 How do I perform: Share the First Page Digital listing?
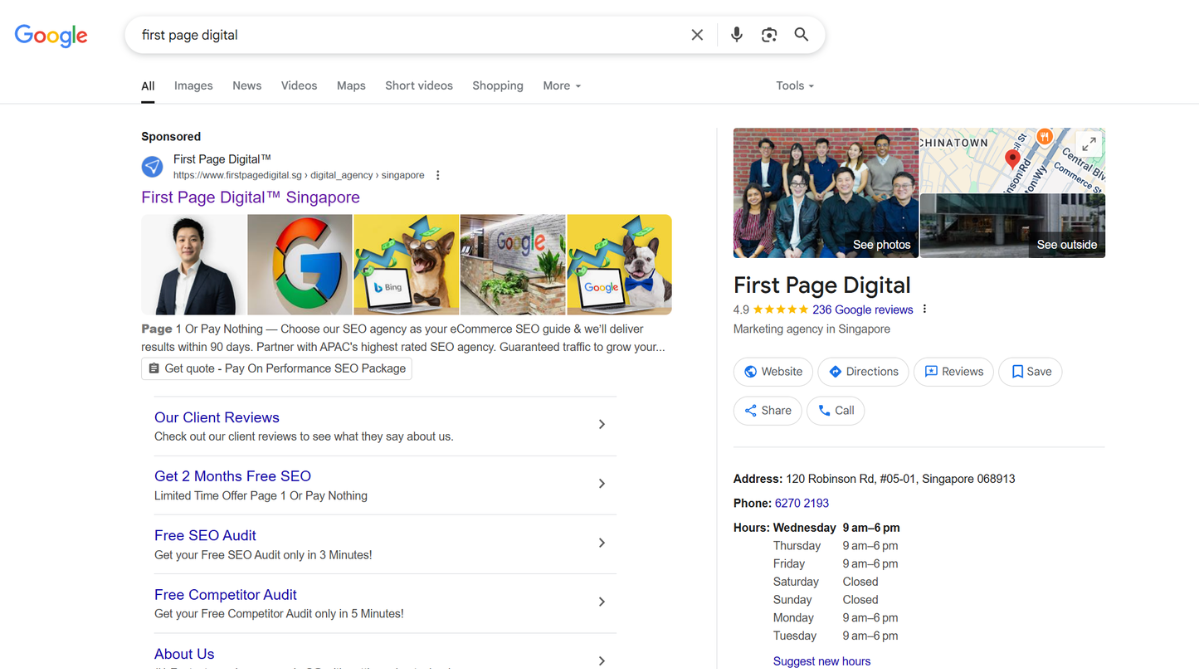pos(768,411)
